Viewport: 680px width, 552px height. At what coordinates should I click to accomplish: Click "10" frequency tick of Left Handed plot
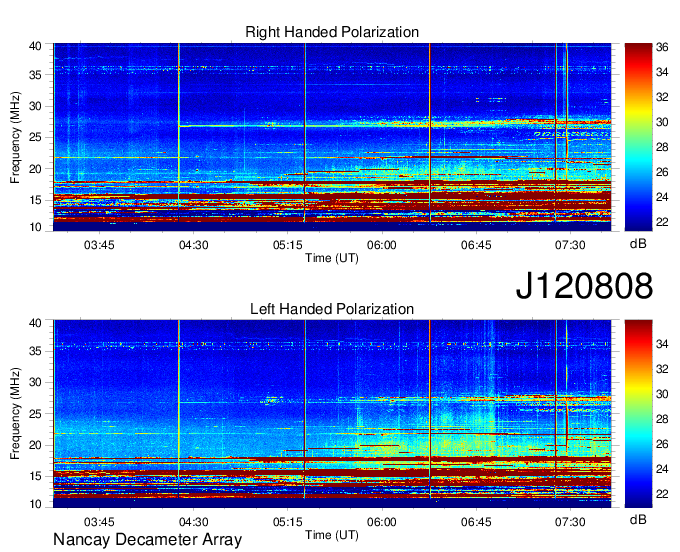pyautogui.click(x=35, y=504)
